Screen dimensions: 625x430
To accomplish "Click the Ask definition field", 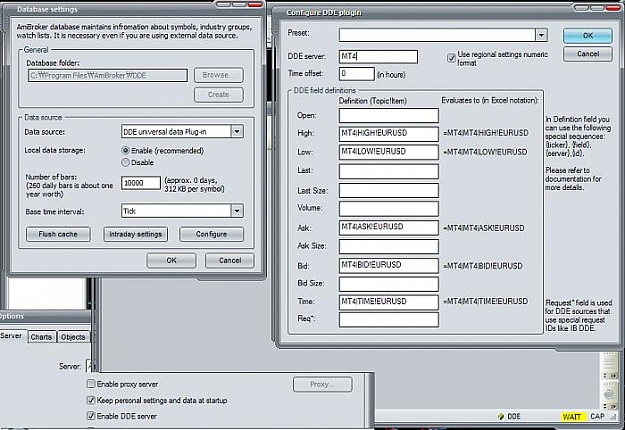I will pos(389,228).
